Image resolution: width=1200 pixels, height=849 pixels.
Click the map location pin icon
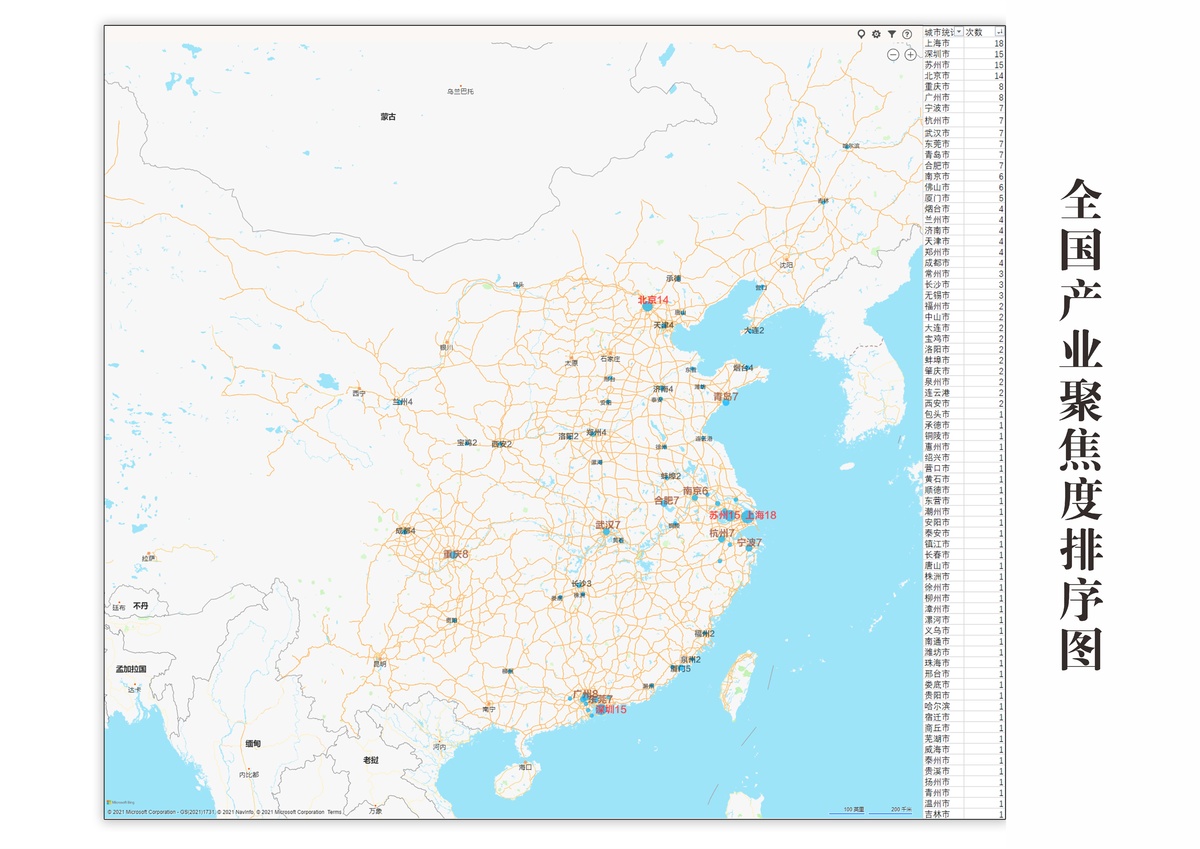pos(861,34)
